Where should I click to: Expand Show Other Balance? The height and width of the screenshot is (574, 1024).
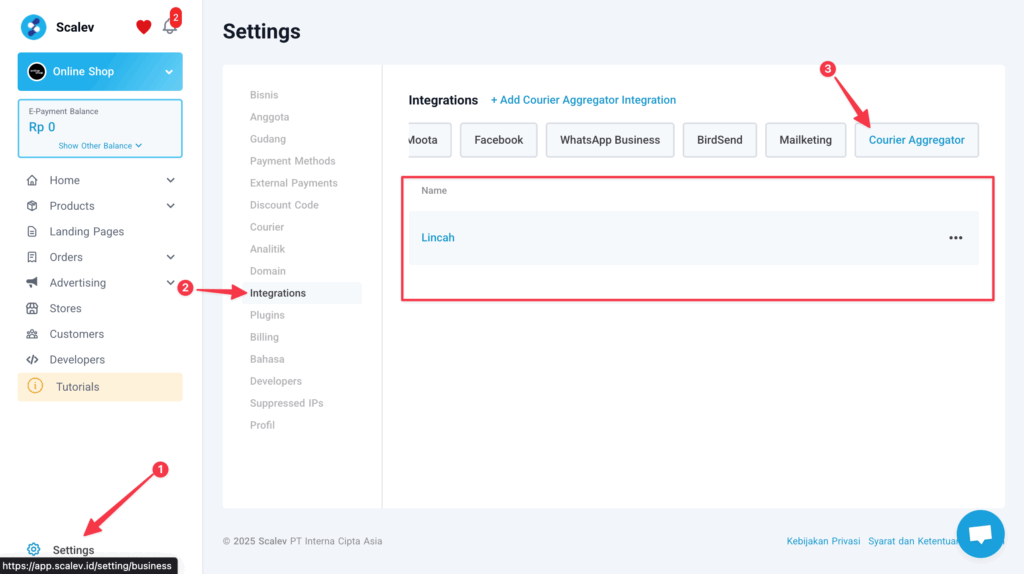[100, 146]
